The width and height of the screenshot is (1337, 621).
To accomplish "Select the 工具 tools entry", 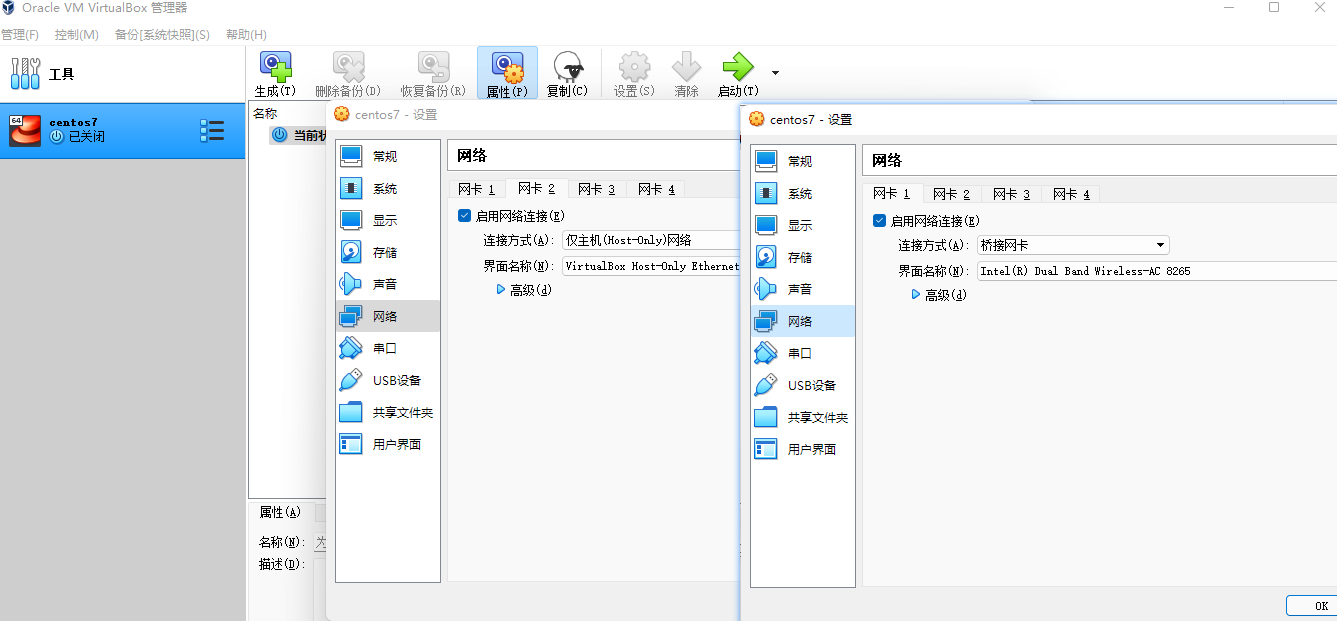I will click(122, 74).
